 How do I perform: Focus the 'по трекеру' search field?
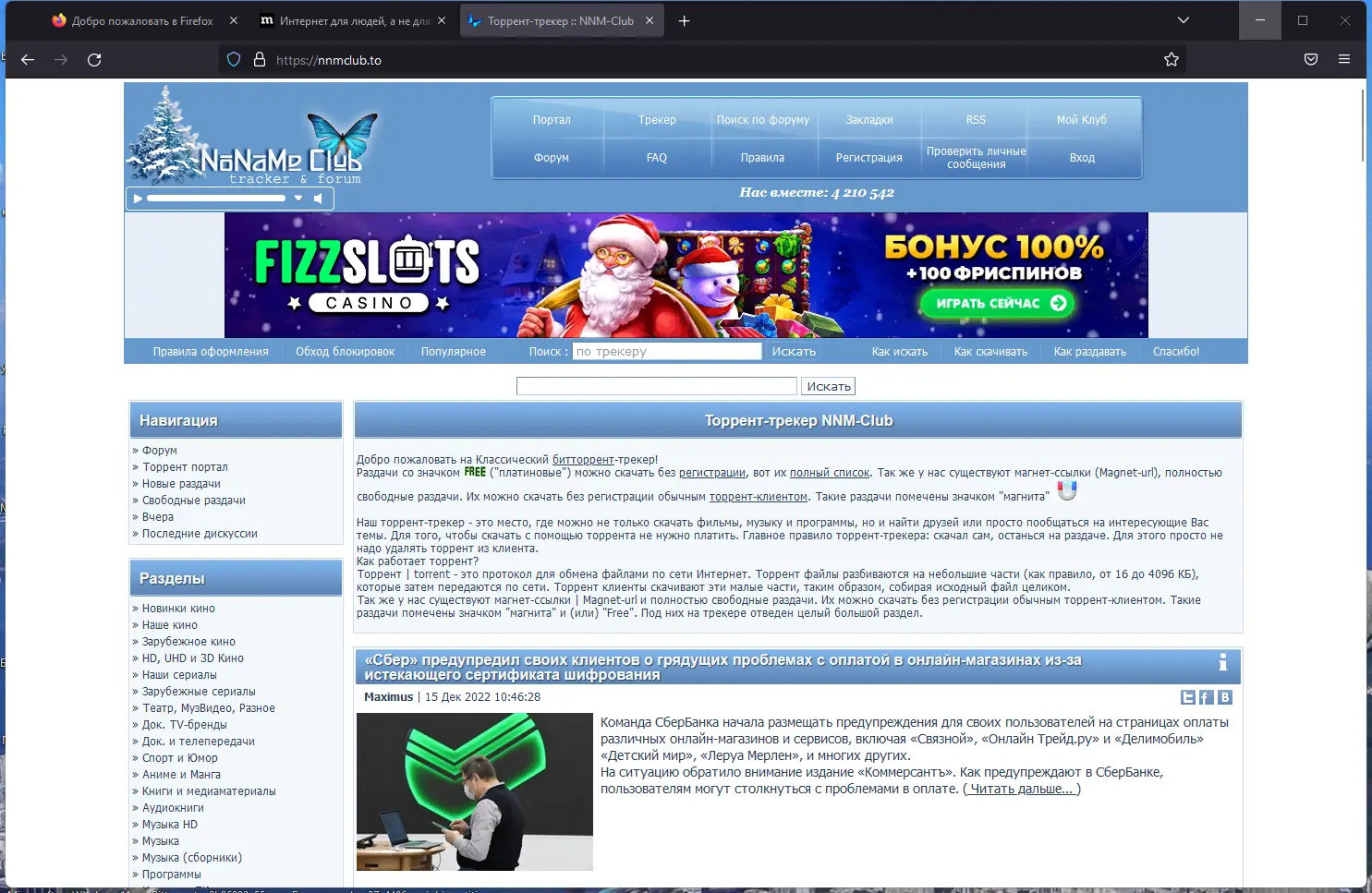pyautogui.click(x=667, y=352)
